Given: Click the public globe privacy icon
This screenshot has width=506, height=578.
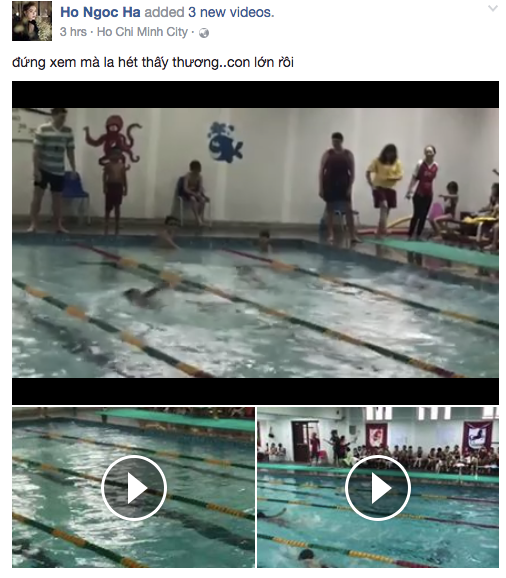Looking at the screenshot, I should click(x=204, y=33).
